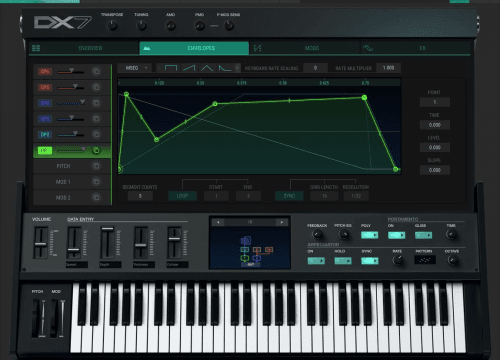The image size is (500, 360).
Task: Click the loop Start value
Action: (x=216, y=196)
